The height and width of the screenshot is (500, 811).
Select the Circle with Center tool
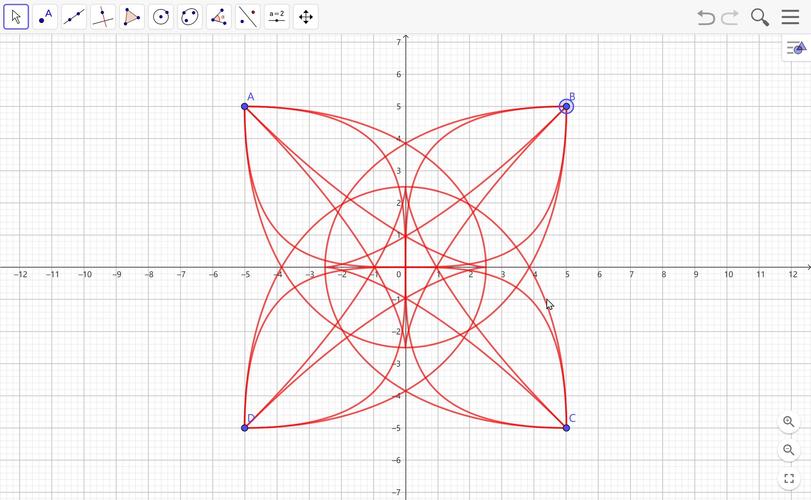[161, 17]
